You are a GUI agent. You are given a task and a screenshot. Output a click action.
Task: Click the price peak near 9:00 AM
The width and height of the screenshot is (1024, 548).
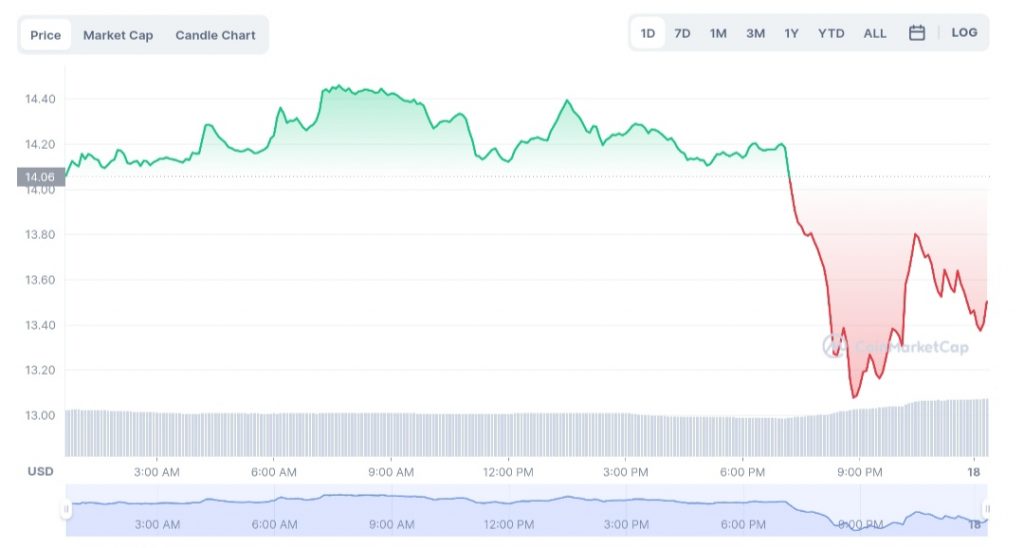pos(338,87)
